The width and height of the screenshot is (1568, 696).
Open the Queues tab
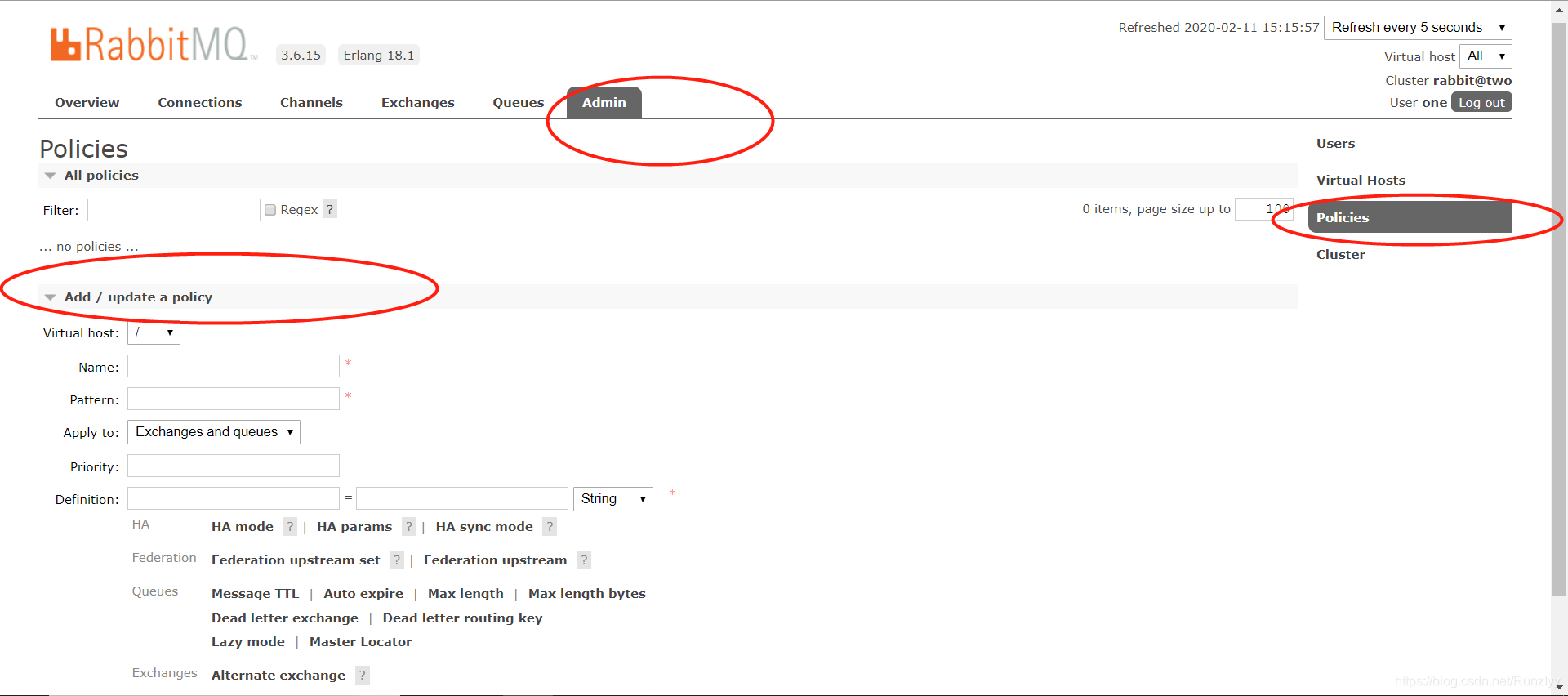[519, 103]
